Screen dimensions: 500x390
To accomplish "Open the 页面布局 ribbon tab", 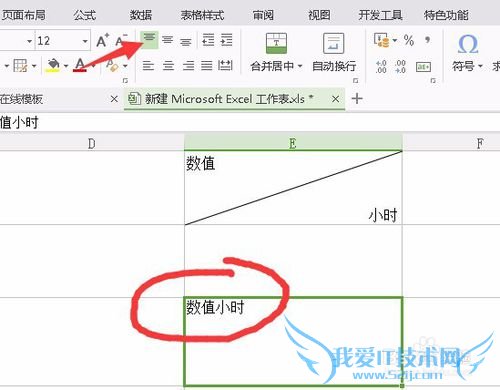I will (23, 15).
